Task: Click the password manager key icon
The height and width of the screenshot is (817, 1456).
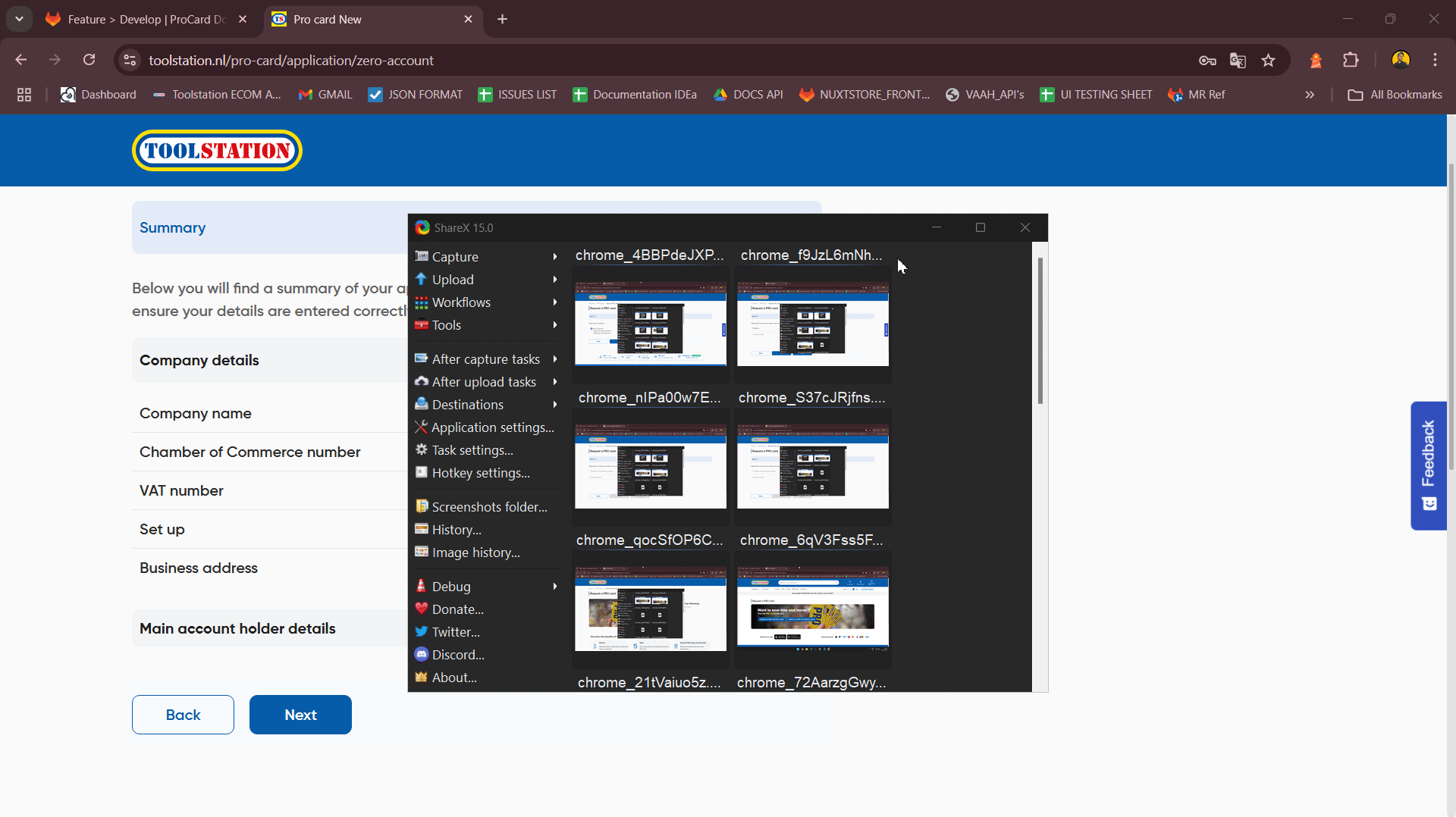Action: point(1207,61)
